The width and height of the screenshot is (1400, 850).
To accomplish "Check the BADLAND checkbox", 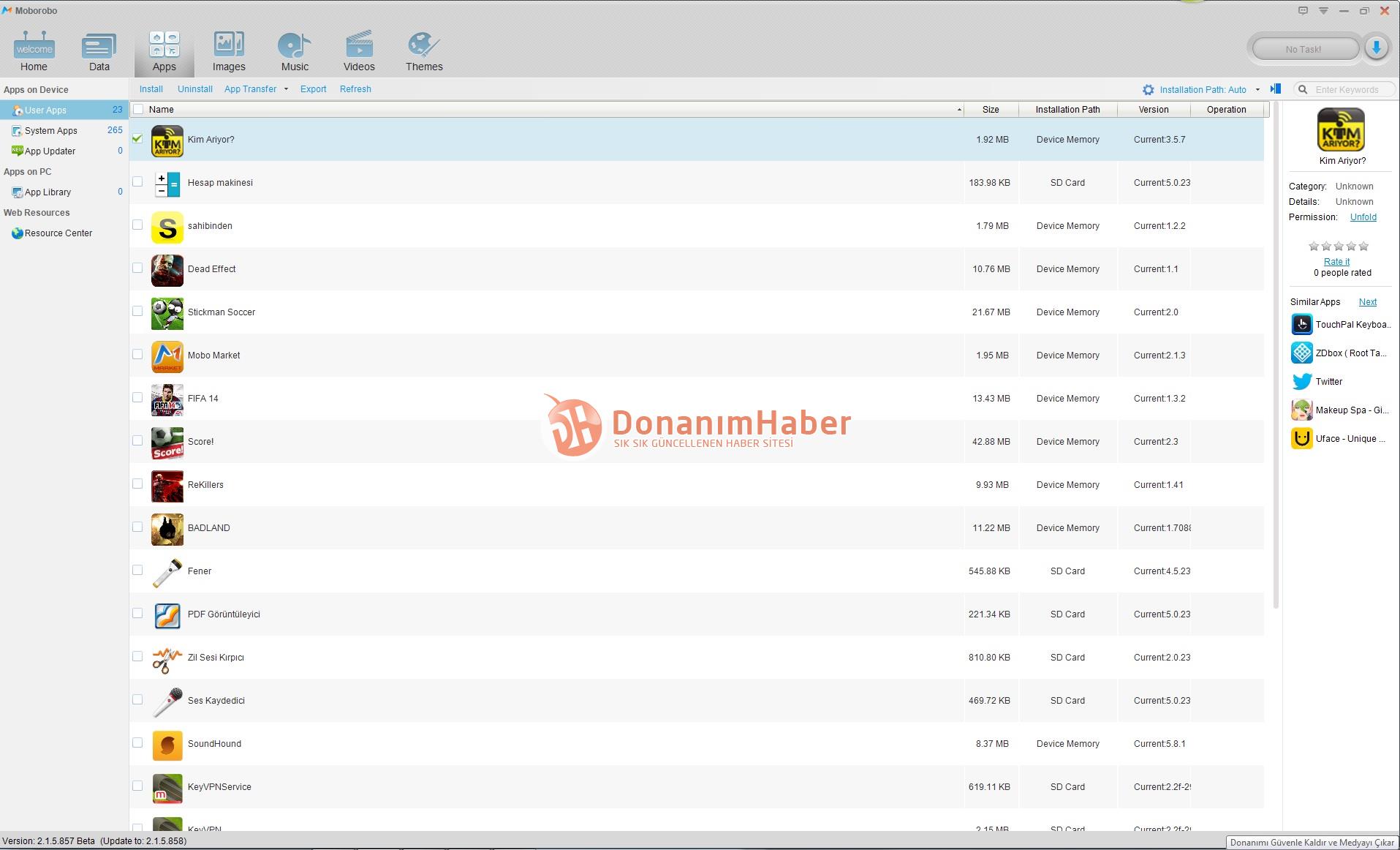I will click(x=137, y=527).
